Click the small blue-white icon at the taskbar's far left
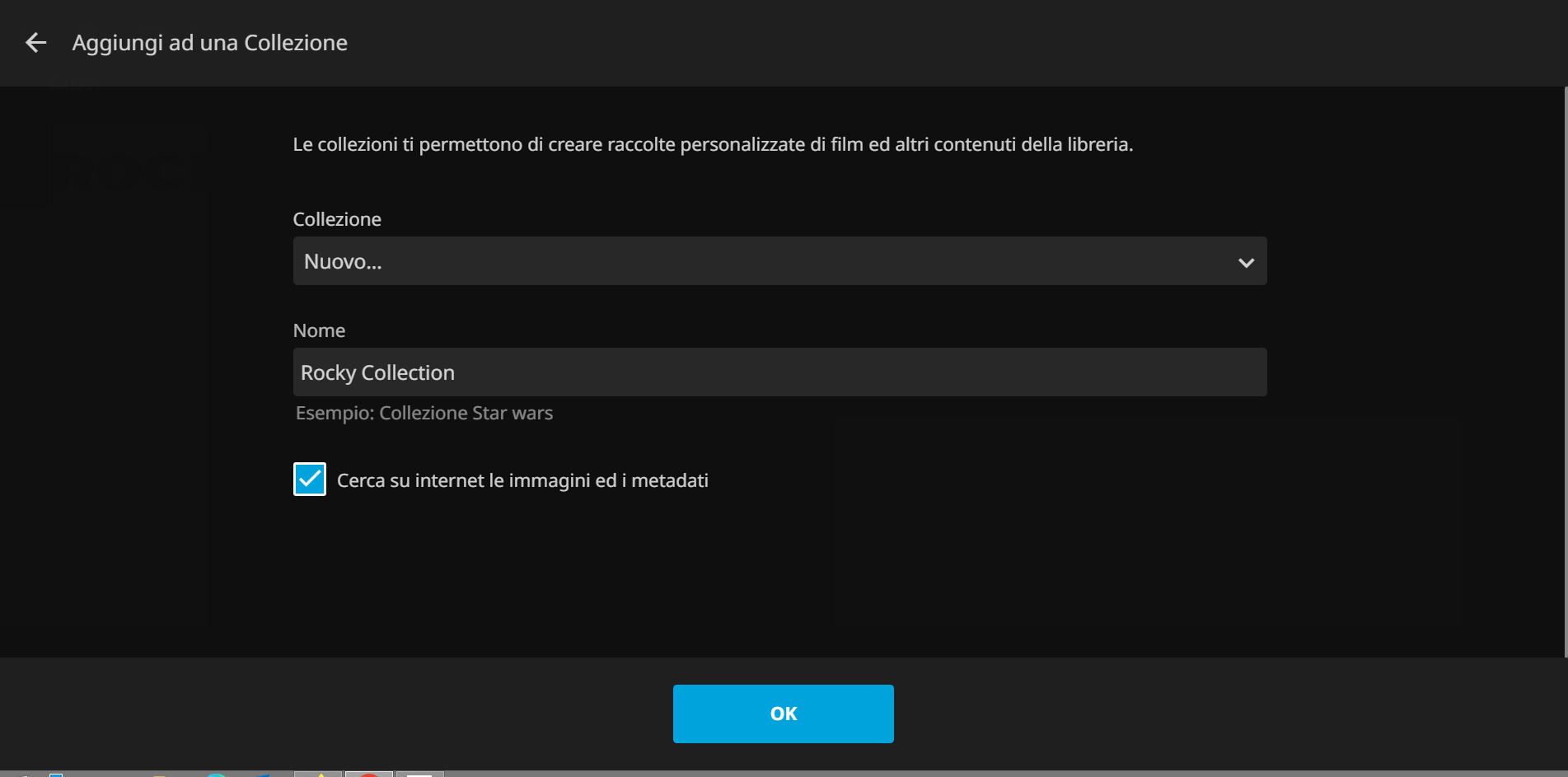Screen dimensions: 1568x777 point(55,775)
